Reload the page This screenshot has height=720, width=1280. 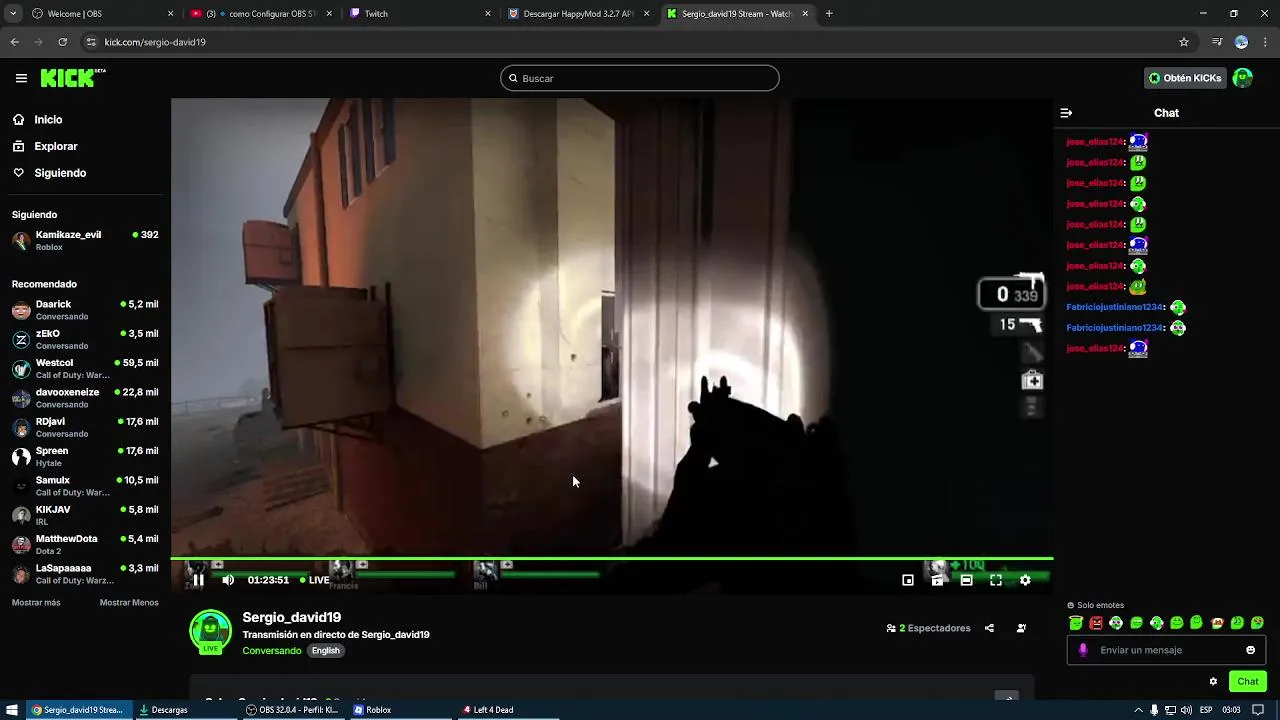tap(62, 42)
